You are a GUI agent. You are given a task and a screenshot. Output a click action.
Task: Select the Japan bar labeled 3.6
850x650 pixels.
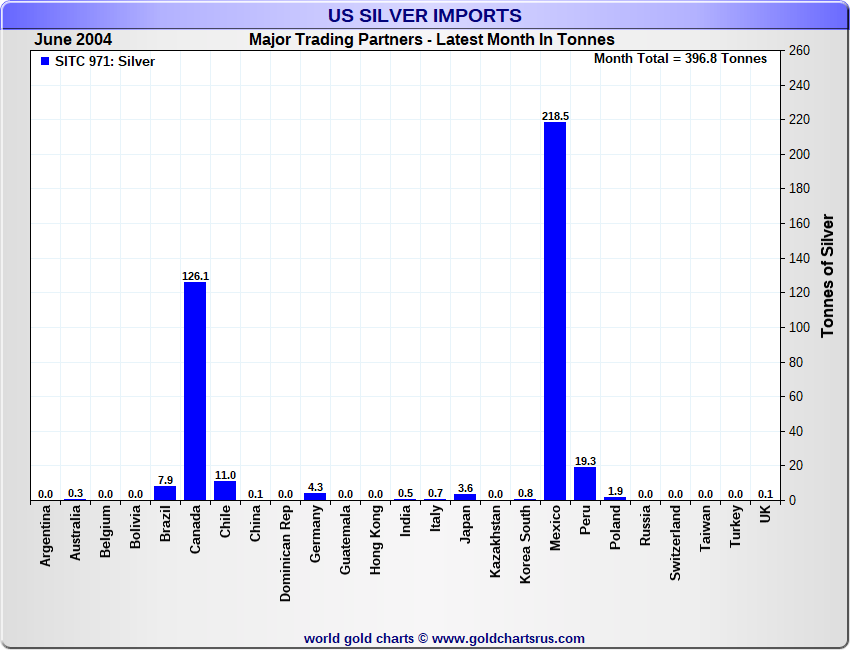point(465,497)
